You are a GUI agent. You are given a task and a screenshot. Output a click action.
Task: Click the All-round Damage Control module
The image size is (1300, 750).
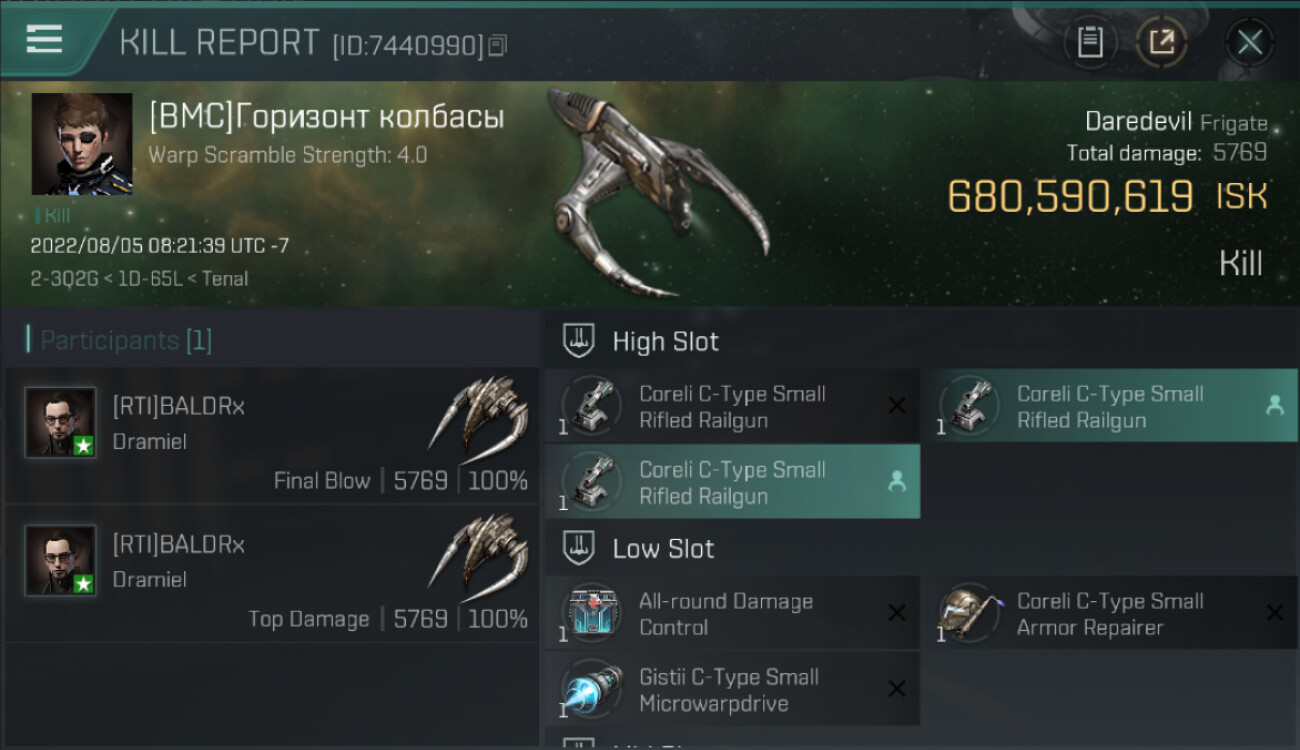pos(732,614)
